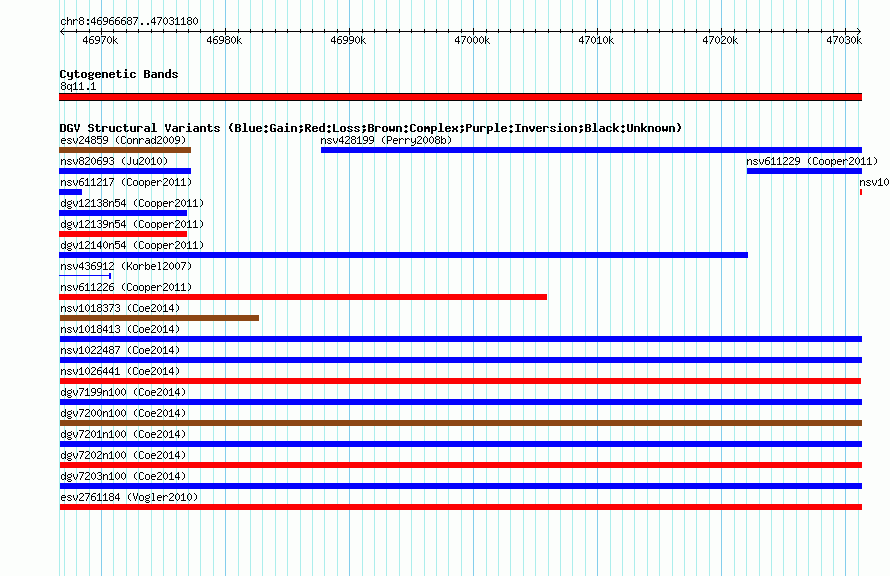Click the nsv611226 (Cooper2011) label
Viewport: 890px width, 576px height.
(x=126, y=287)
